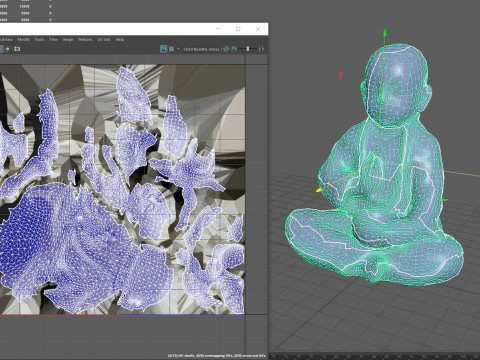The width and height of the screenshot is (480, 360).
Task: Click the first green icon after the texture name
Action: click(226, 49)
